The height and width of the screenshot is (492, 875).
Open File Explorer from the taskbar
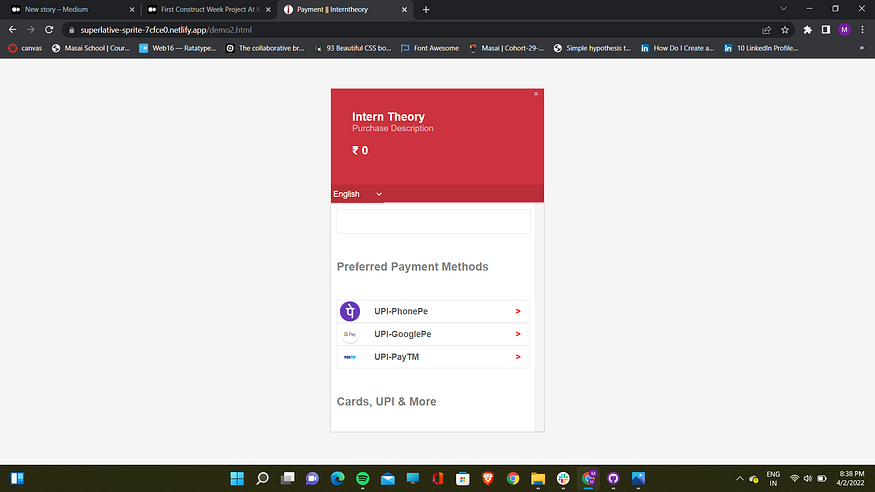click(538, 479)
